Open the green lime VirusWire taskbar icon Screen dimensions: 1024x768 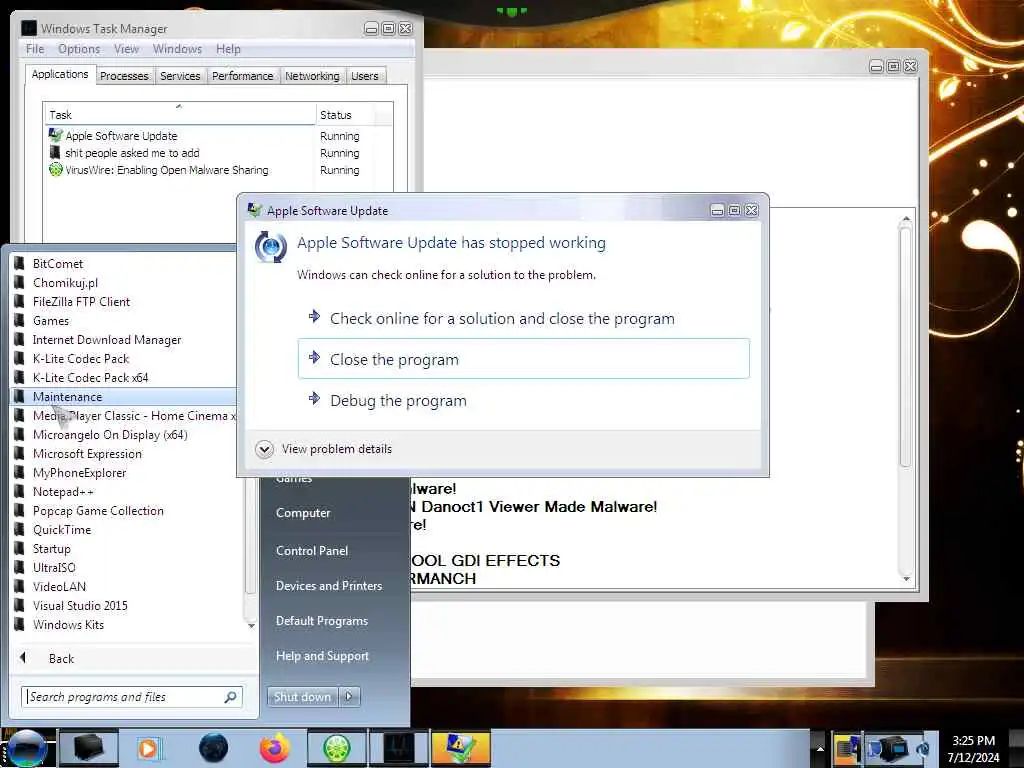click(x=336, y=748)
